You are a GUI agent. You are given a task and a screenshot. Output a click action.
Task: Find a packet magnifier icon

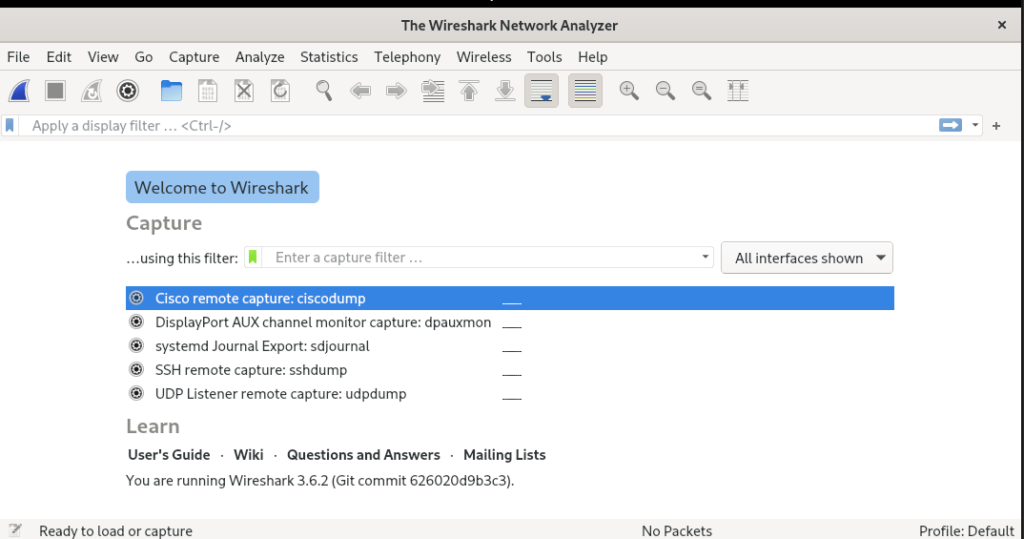(x=324, y=91)
